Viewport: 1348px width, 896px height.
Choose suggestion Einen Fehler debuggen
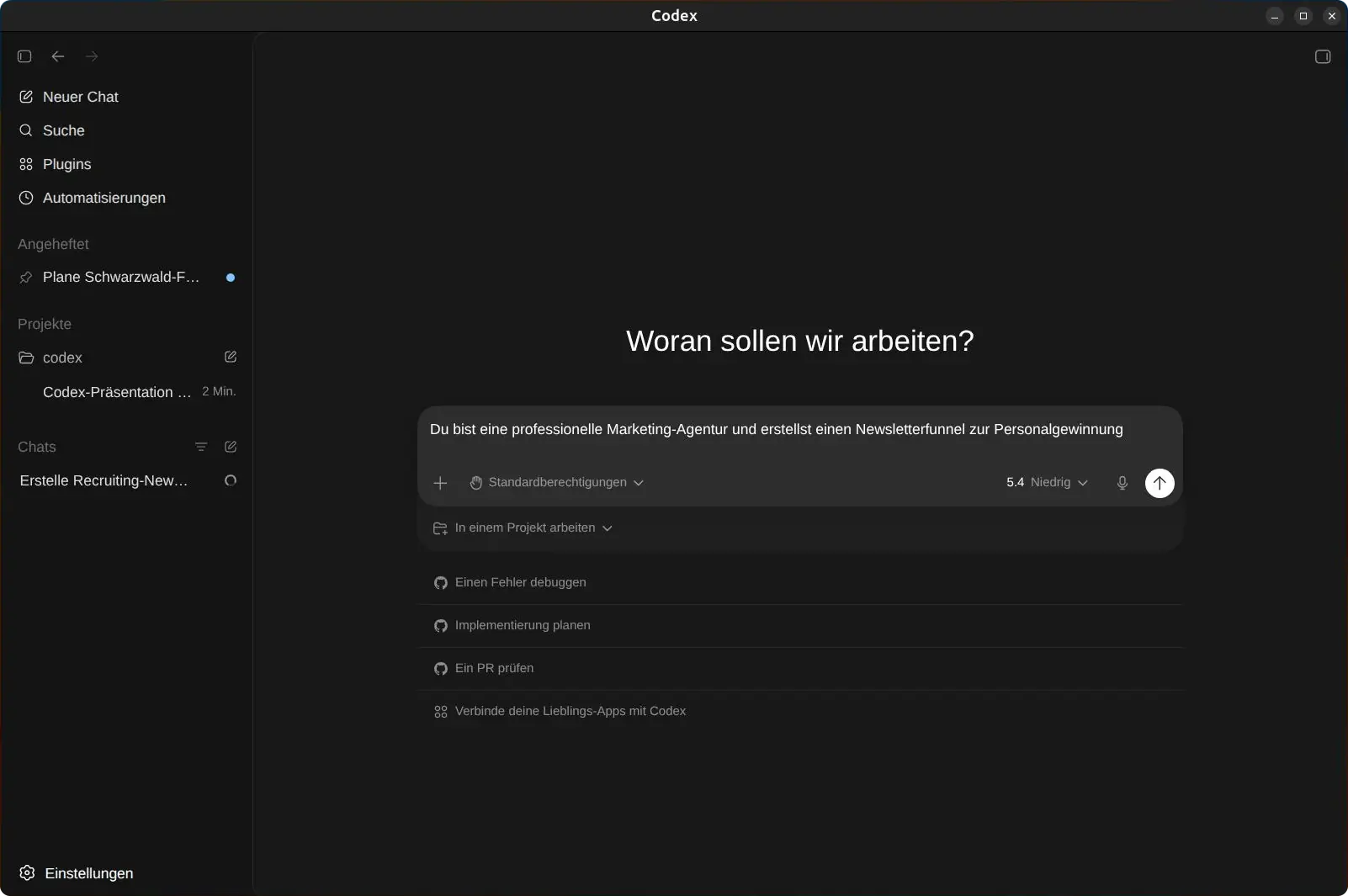(x=799, y=582)
